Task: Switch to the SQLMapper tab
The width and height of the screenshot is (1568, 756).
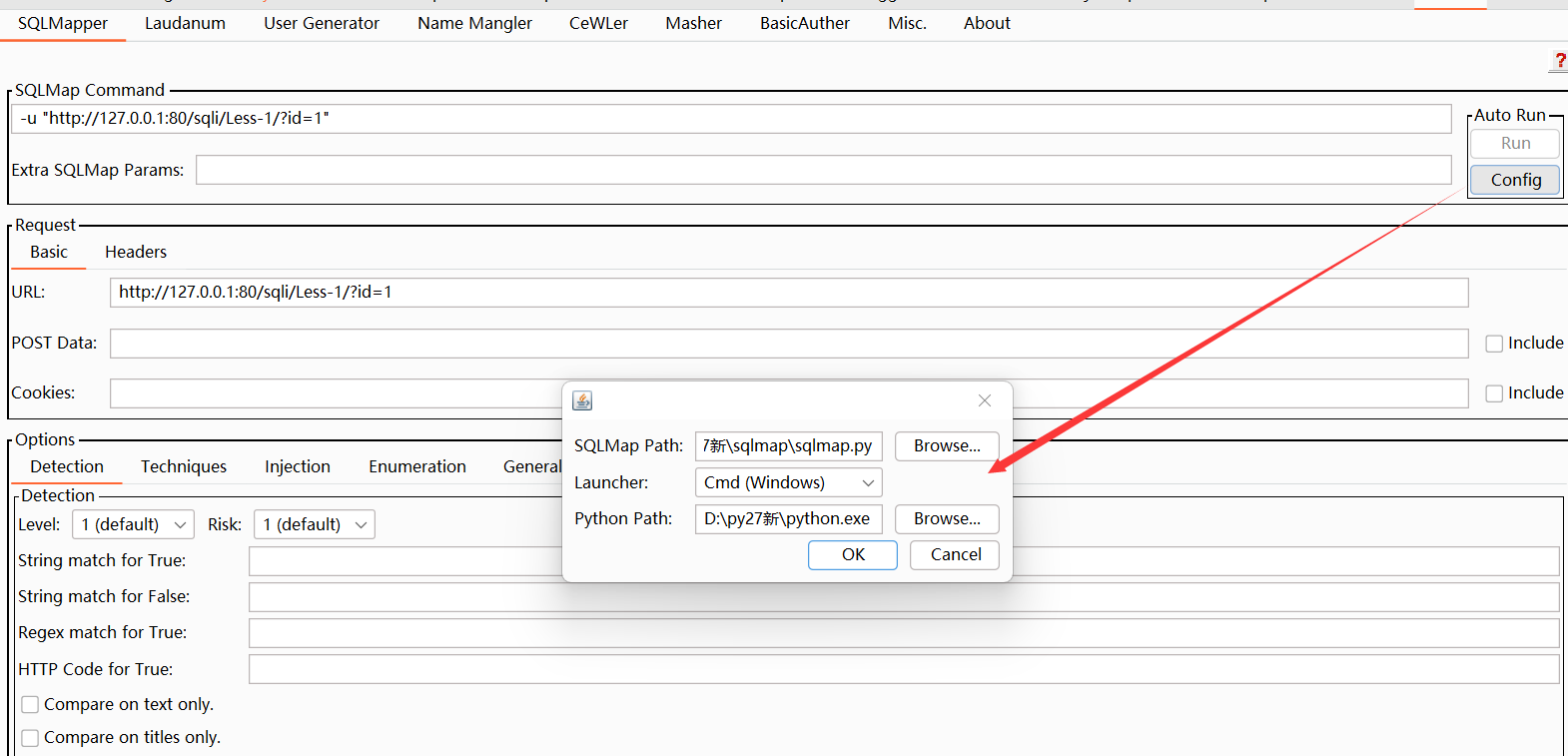Action: [63, 23]
